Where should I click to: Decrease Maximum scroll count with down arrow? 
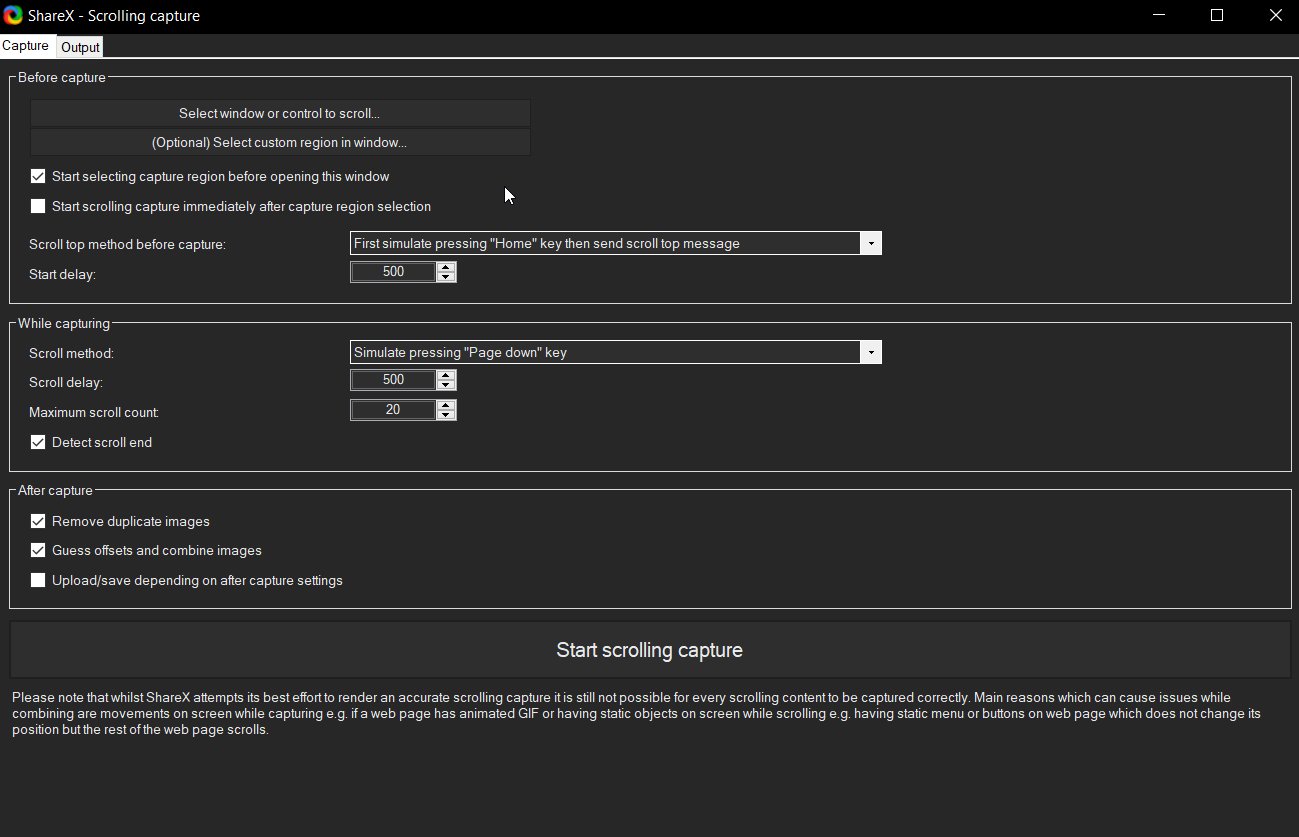point(446,415)
